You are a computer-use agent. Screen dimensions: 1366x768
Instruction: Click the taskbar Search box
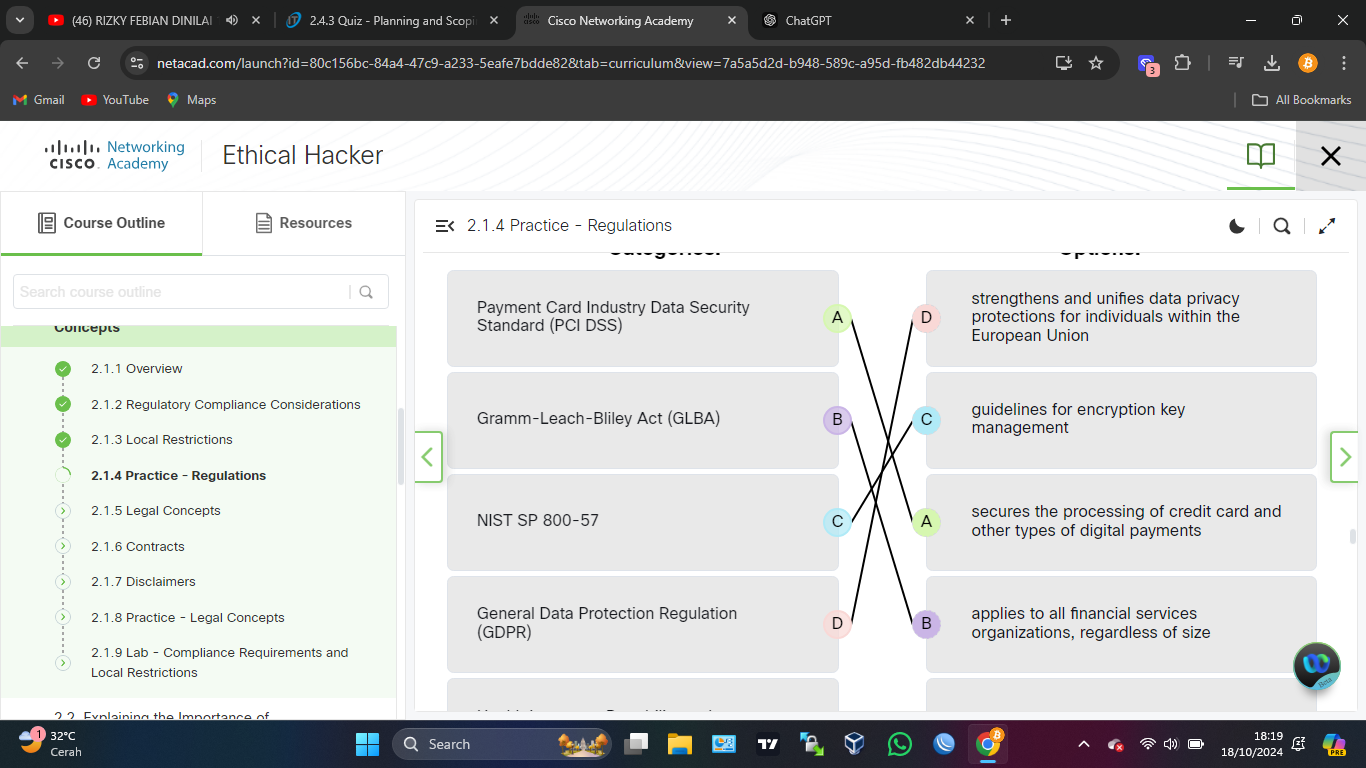click(503, 744)
